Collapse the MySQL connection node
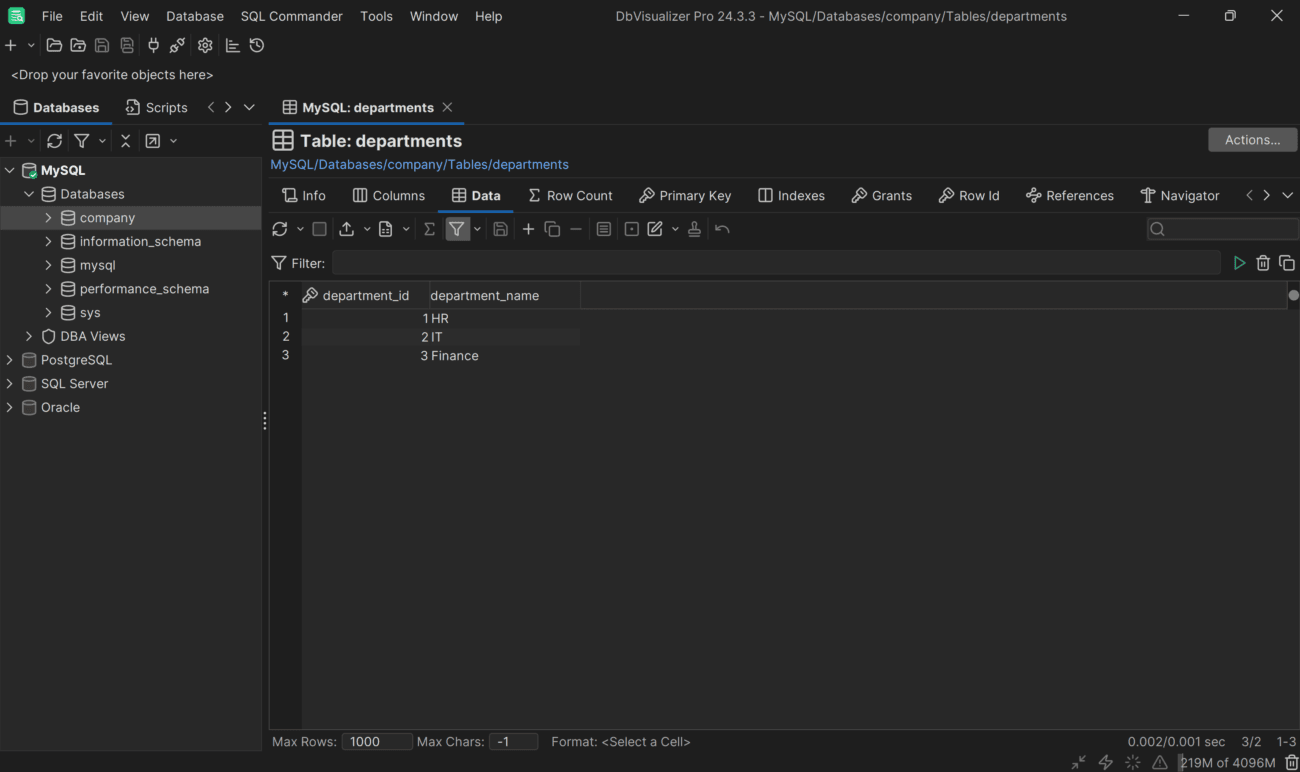 (x=9, y=170)
